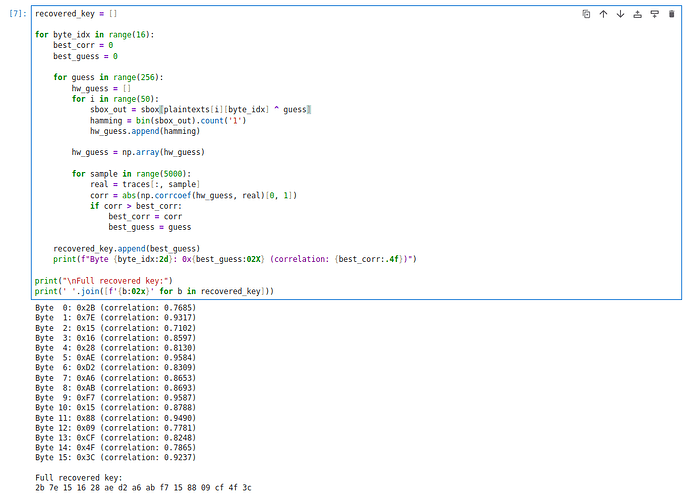Select the cell via the [7]: prompt
This screenshot has height=495, width=690.
click(x=18, y=14)
